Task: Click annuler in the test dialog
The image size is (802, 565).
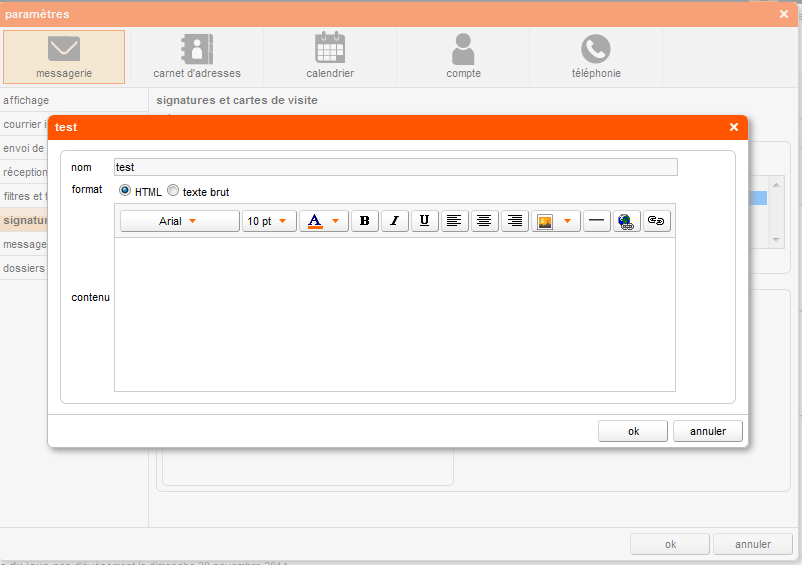Action: 708,431
